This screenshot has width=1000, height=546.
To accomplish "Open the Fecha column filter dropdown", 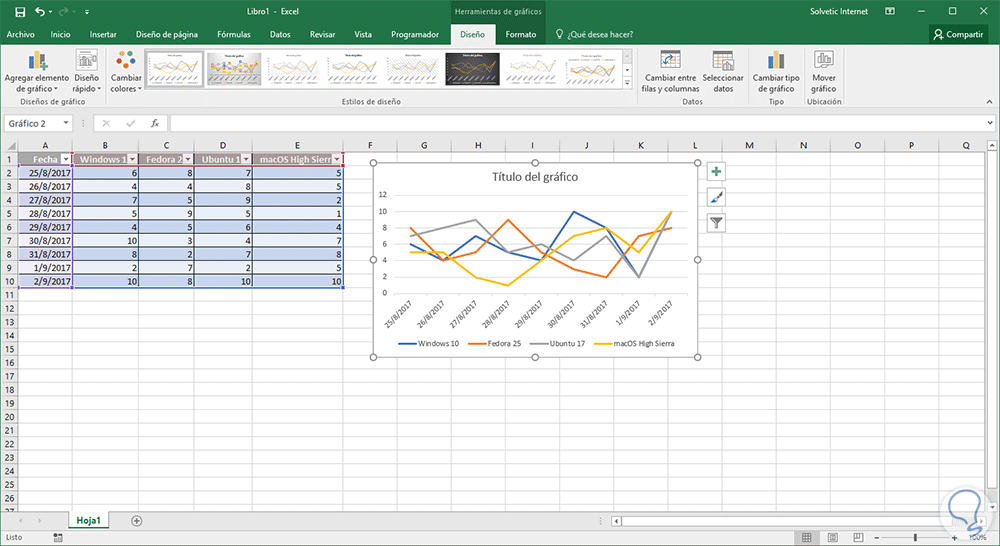I will (x=66, y=159).
